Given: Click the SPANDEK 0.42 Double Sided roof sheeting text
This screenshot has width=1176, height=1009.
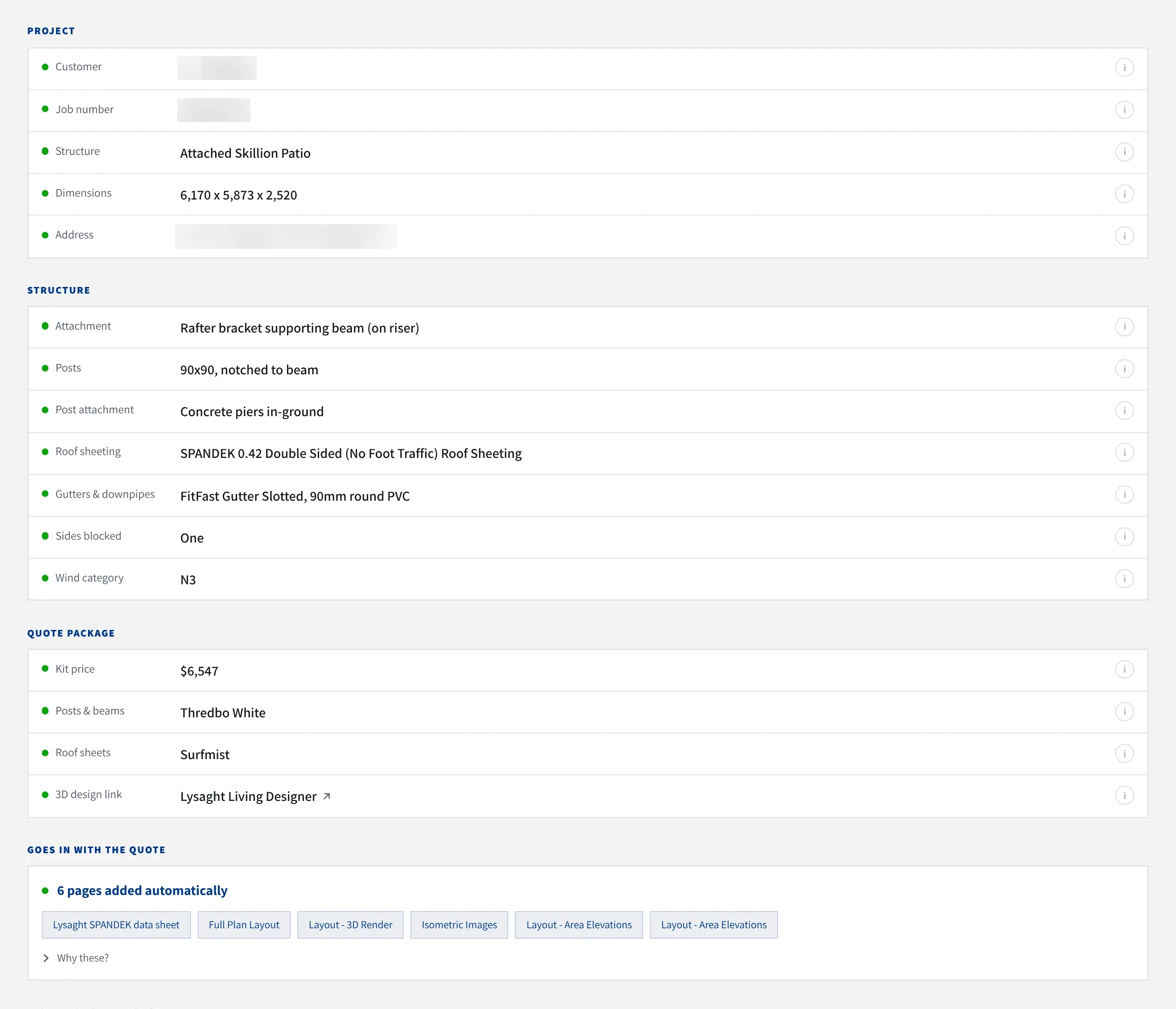Looking at the screenshot, I should pyautogui.click(x=351, y=454).
